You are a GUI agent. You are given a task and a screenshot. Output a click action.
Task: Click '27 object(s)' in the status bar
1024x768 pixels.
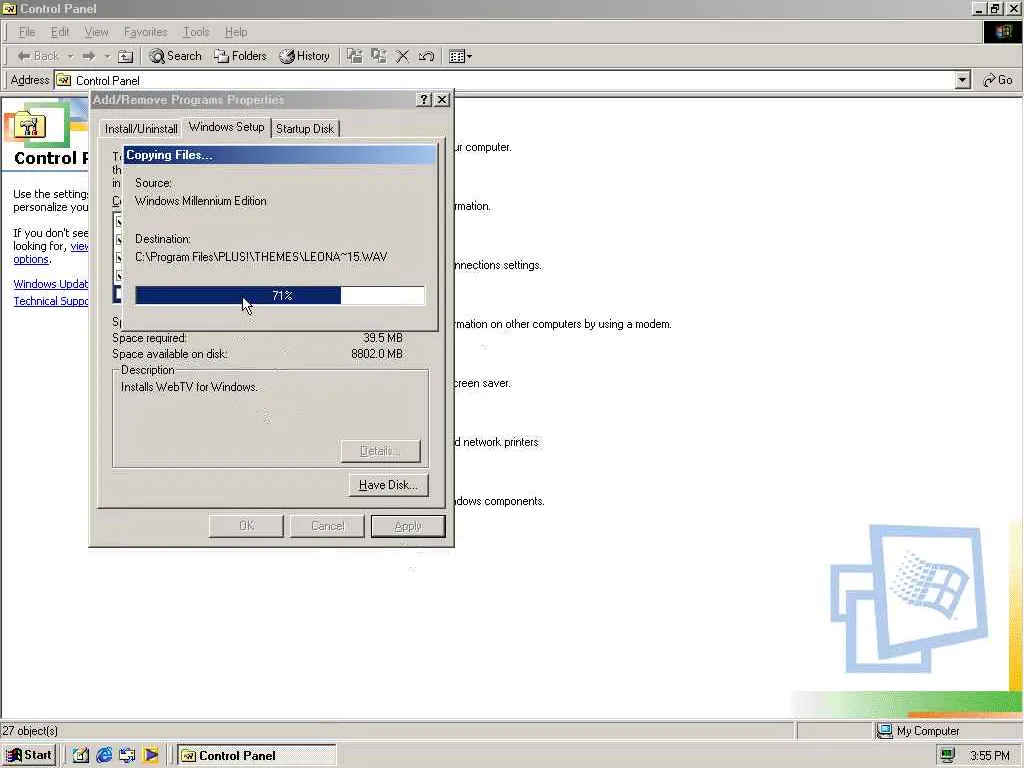click(30, 731)
